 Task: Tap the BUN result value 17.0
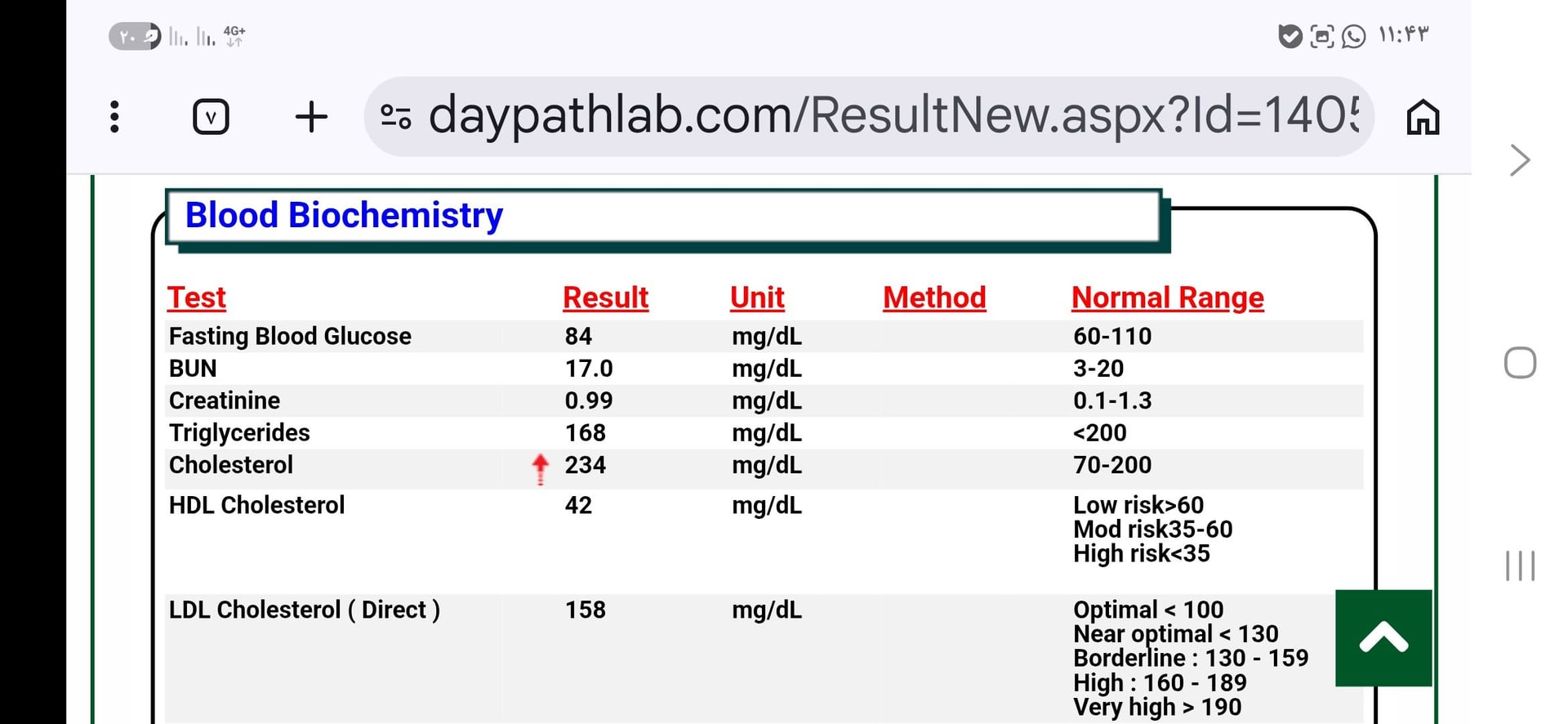point(589,369)
